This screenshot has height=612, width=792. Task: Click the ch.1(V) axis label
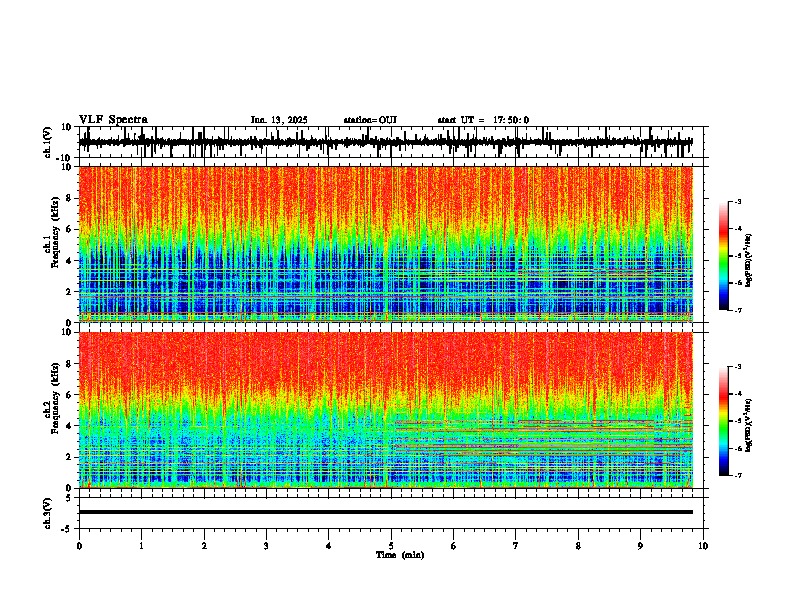(48, 142)
